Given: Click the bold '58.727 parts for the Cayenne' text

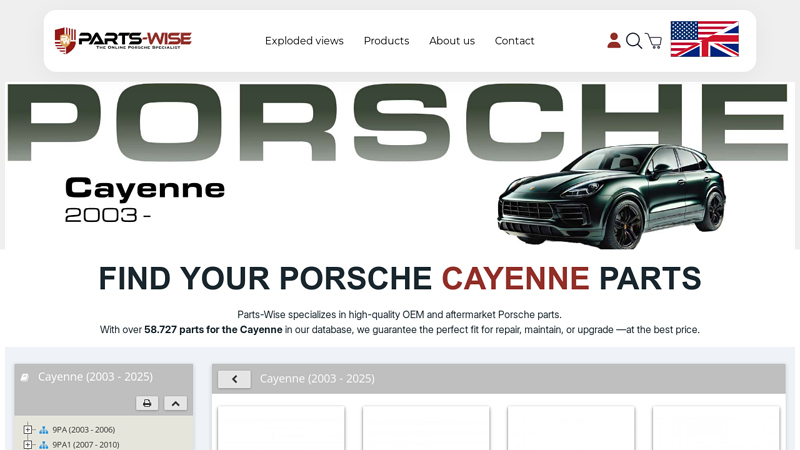Looking at the screenshot, I should coord(213,330).
